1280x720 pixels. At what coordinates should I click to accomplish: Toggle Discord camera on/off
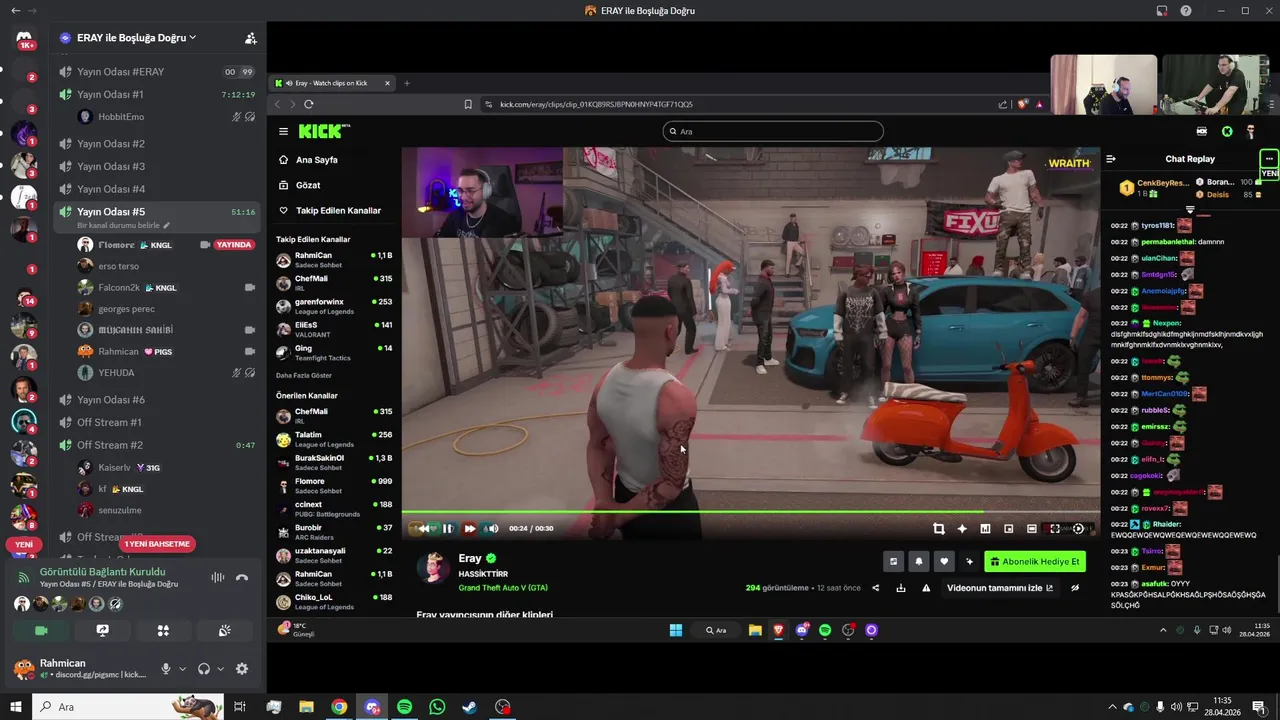(x=41, y=631)
